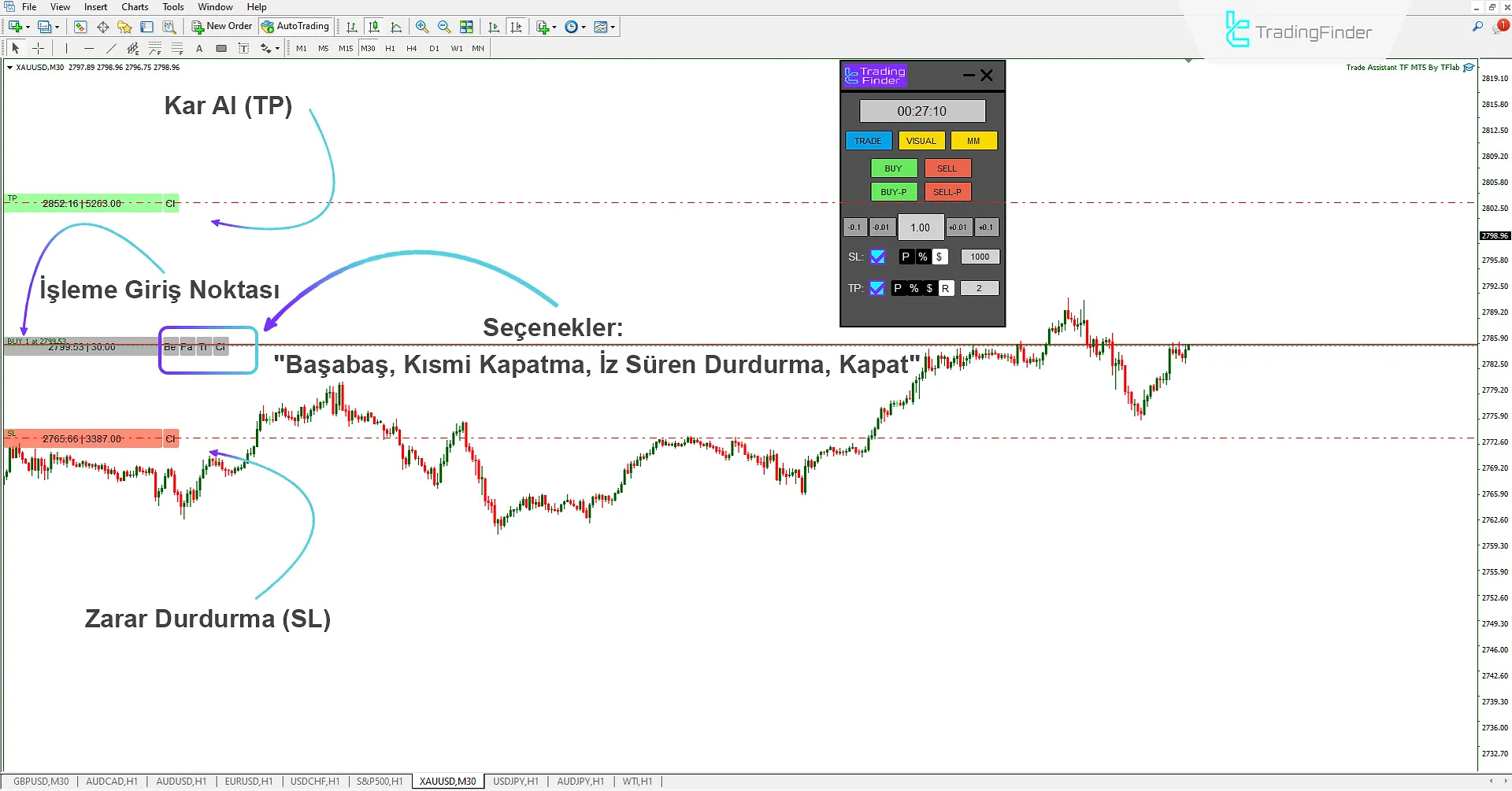
Task: Toggle AutoTrading on or off
Action: pos(295,26)
